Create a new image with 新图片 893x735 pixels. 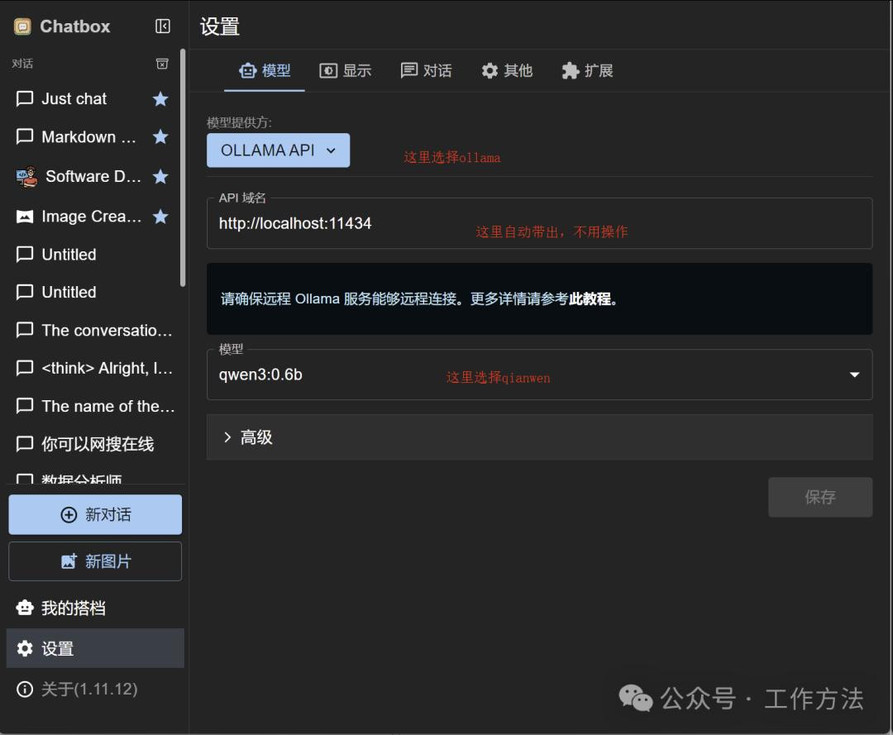pyautogui.click(x=95, y=561)
